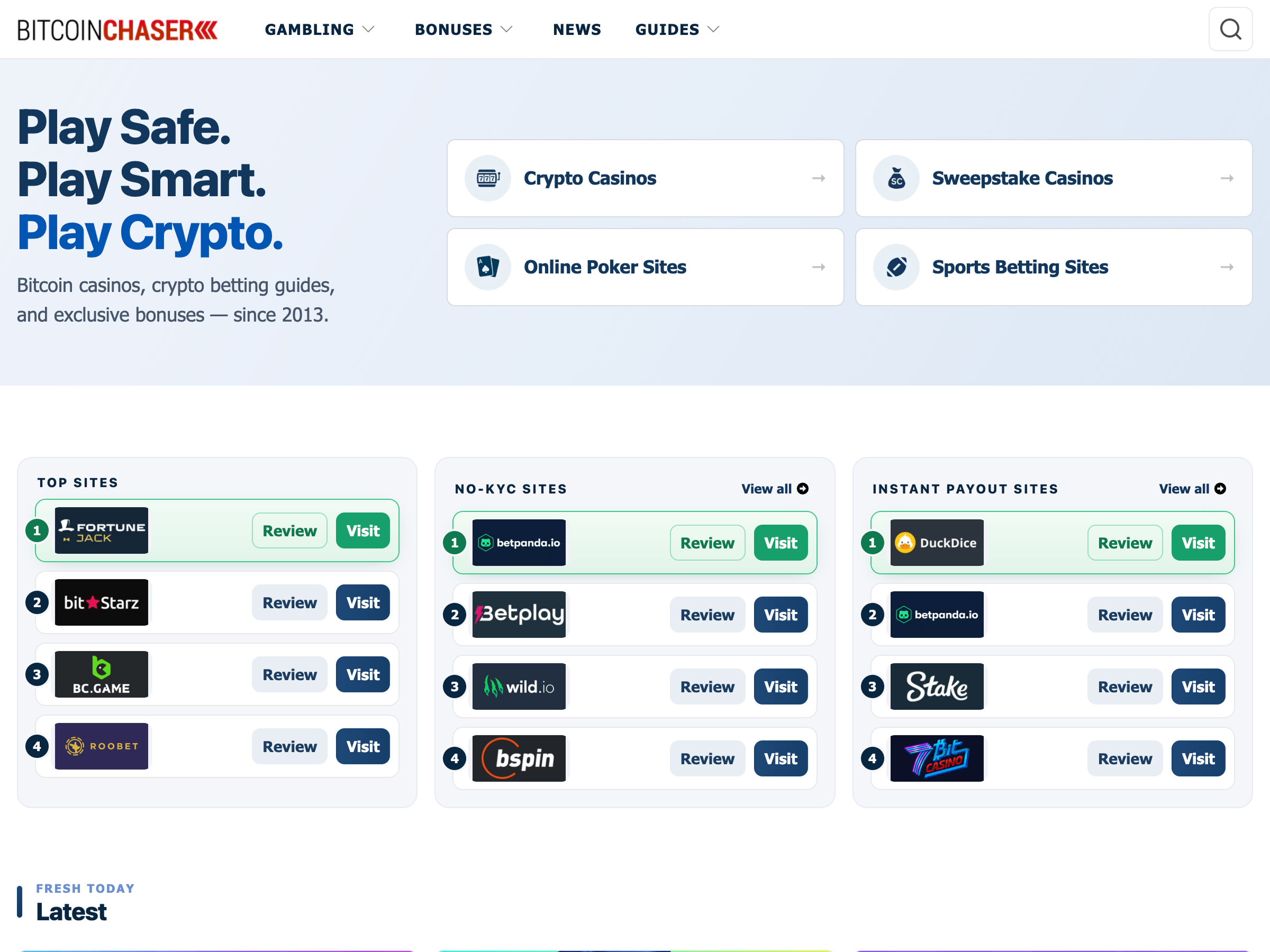
Task: Read the bitStarz review
Action: point(289,602)
